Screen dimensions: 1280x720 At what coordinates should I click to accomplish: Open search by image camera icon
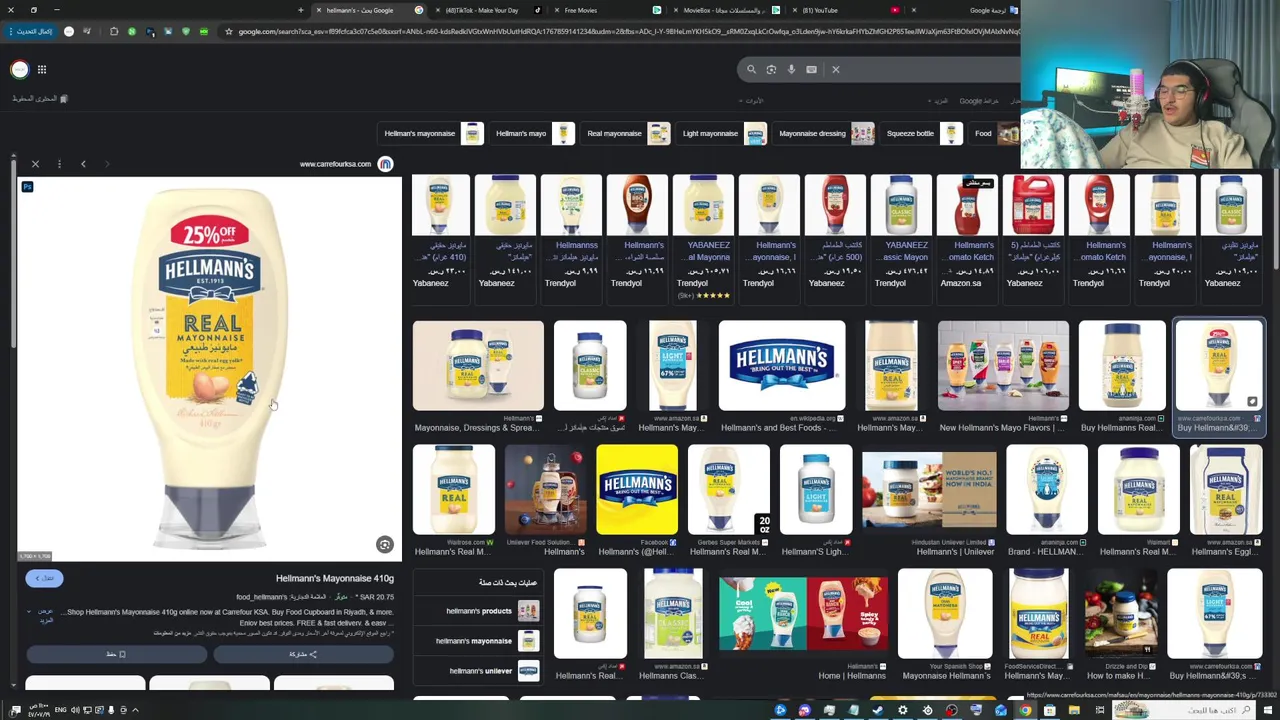[x=771, y=70]
